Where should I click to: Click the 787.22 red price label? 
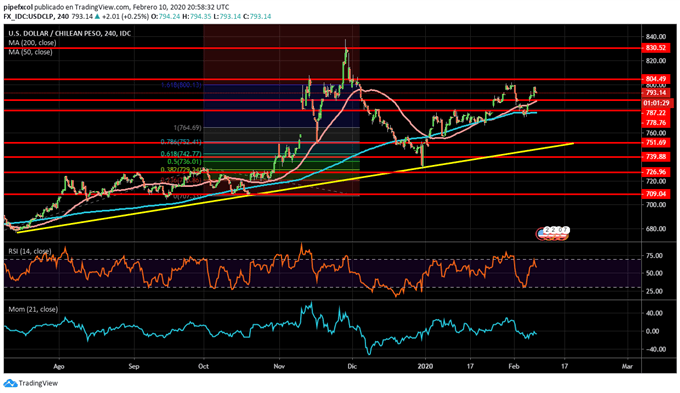click(x=655, y=113)
